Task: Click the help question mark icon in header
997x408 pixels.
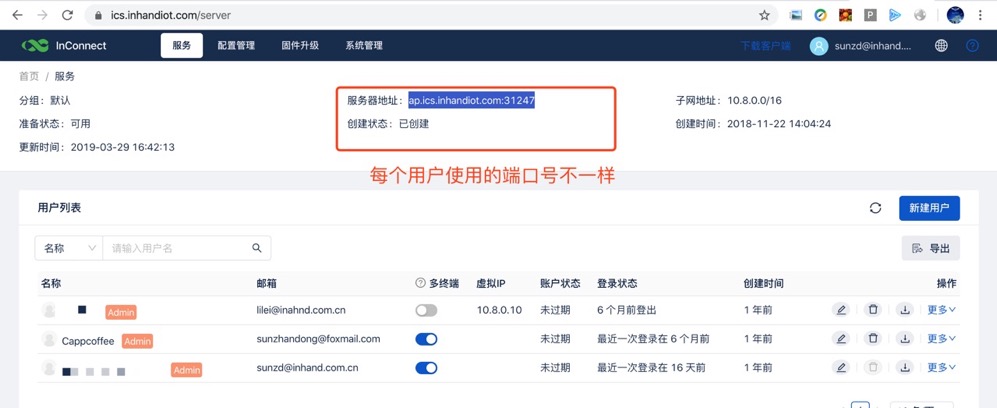Action: (972, 46)
